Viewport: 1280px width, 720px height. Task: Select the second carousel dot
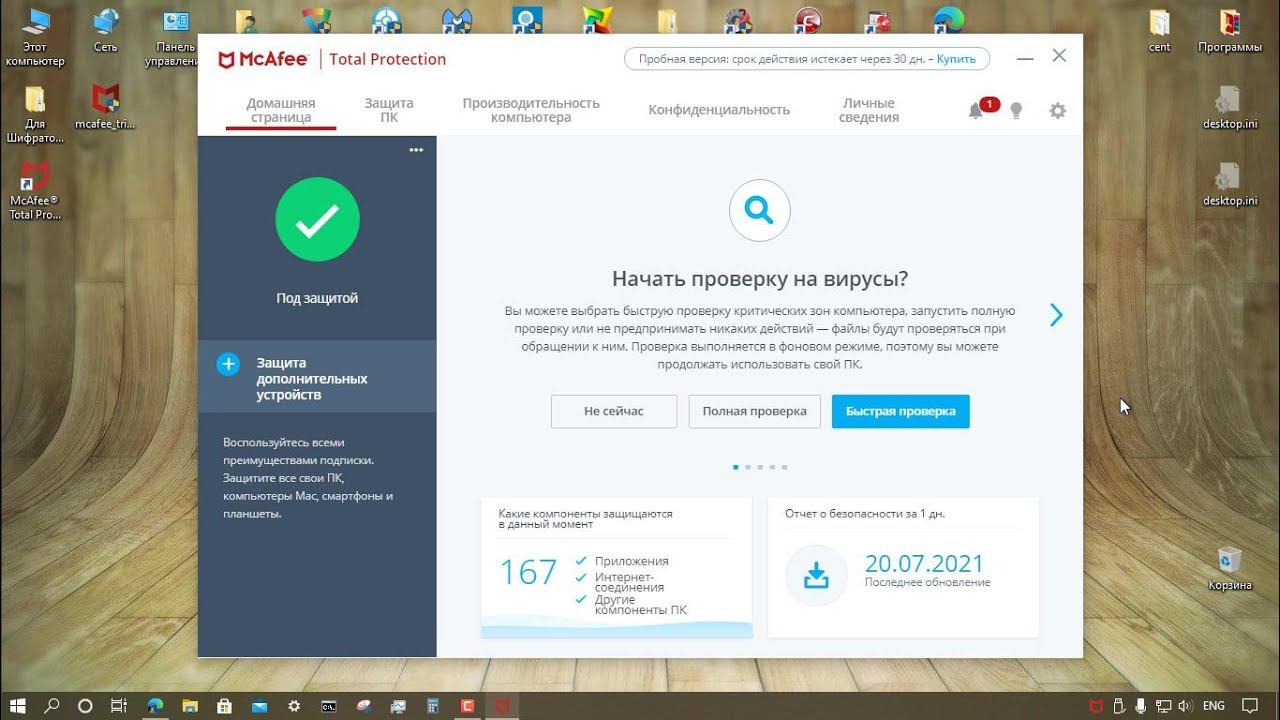pyautogui.click(x=748, y=467)
